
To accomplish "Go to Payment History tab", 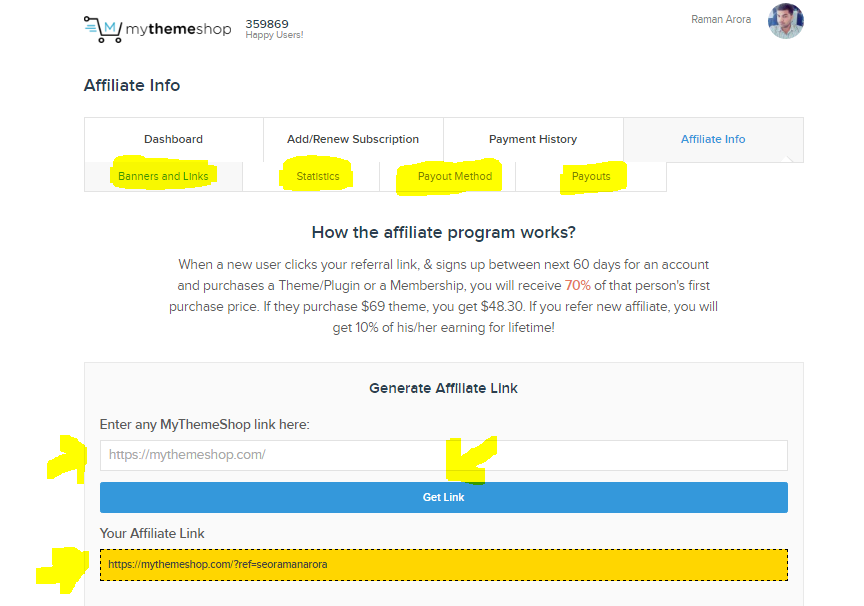I will tap(533, 139).
